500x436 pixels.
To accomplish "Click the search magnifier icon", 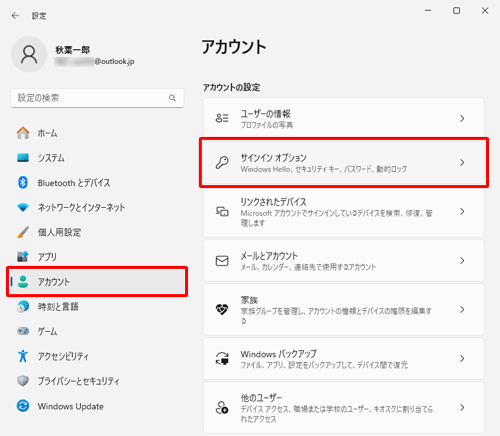I will tap(172, 98).
